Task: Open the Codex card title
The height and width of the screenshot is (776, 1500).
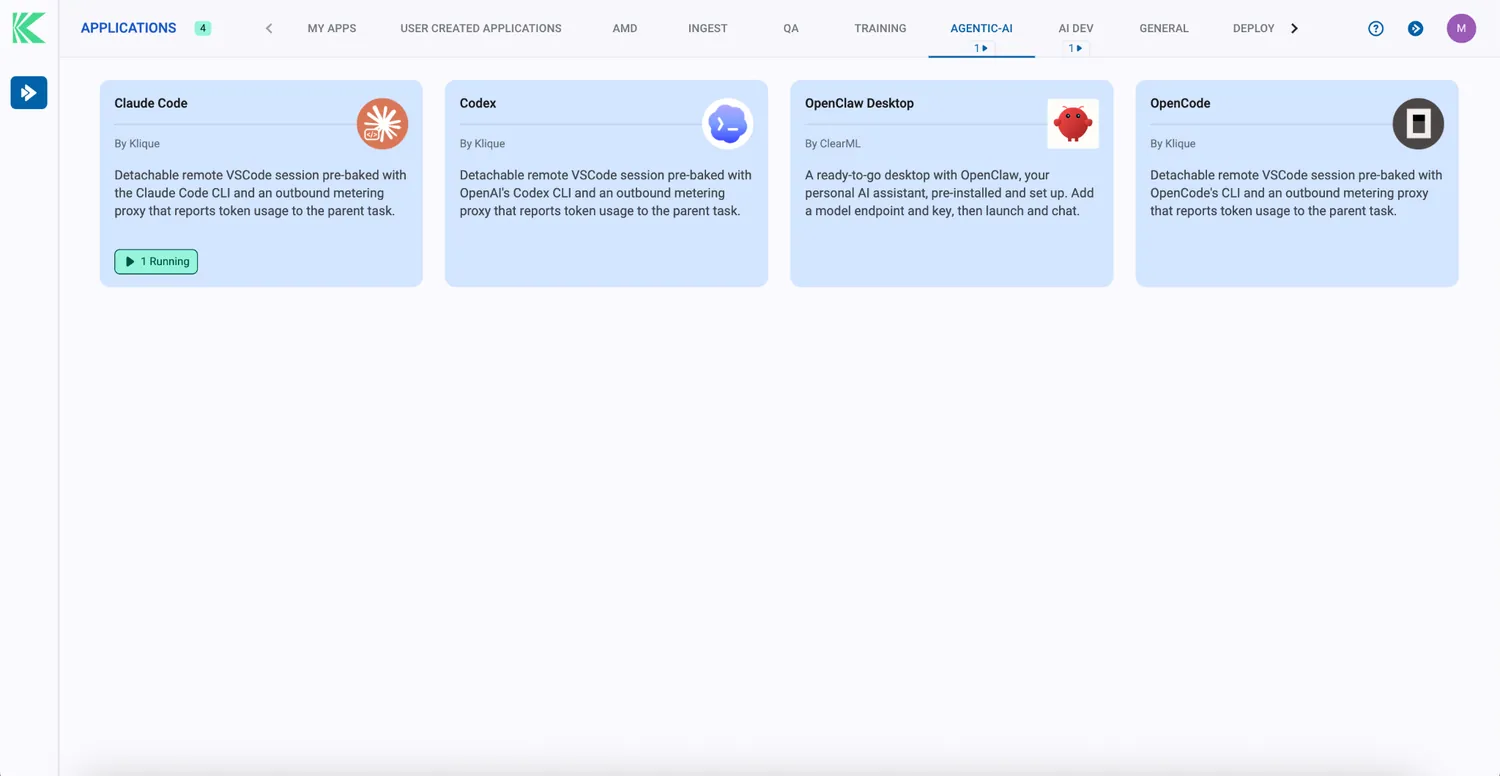Action: click(x=478, y=103)
